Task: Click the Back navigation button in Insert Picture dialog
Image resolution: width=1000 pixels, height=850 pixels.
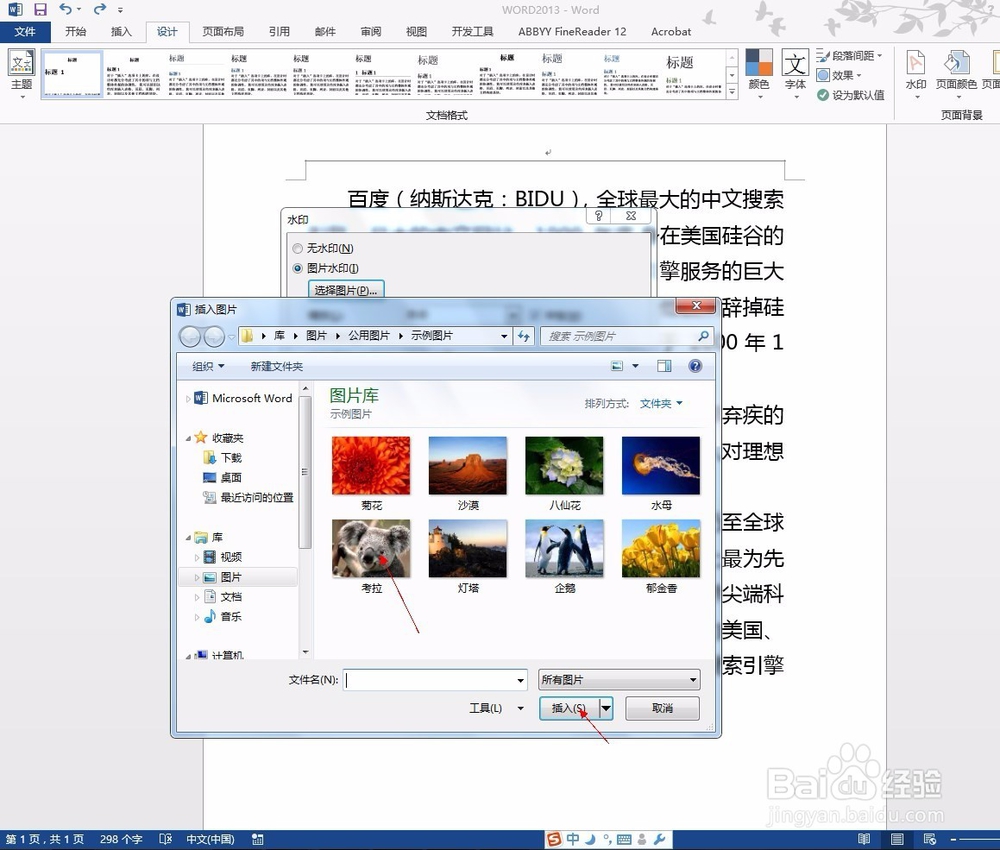Action: pyautogui.click(x=190, y=336)
